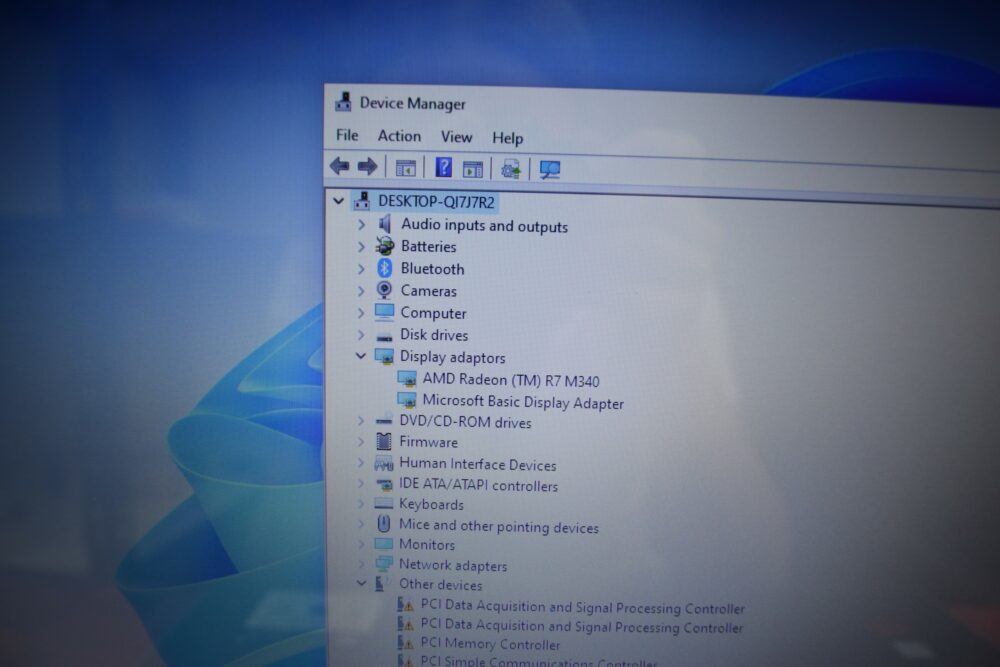The height and width of the screenshot is (667, 1000).
Task: Expand the Network adapters arrow
Action: [361, 564]
